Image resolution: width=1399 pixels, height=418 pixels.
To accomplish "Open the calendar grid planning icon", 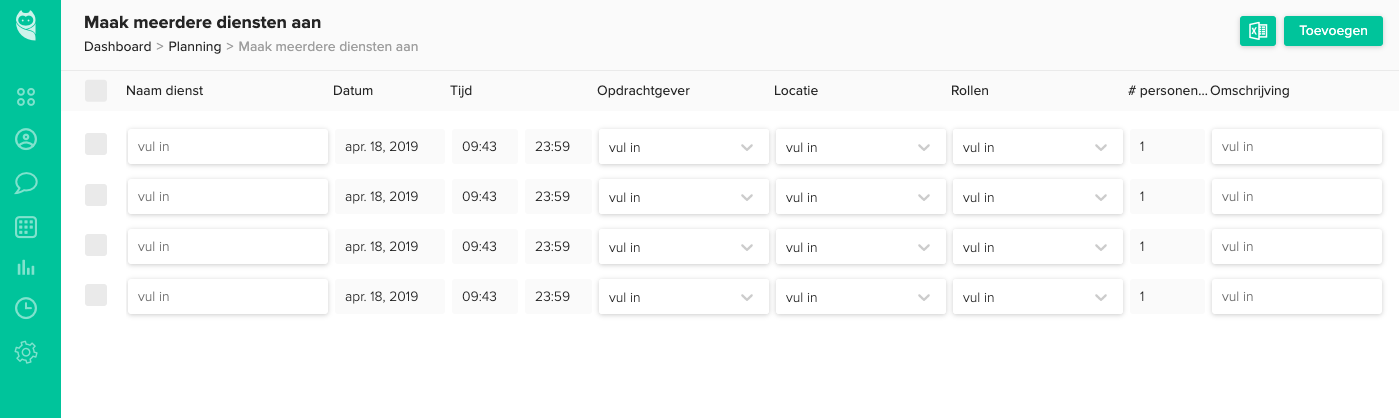I will 26,227.
